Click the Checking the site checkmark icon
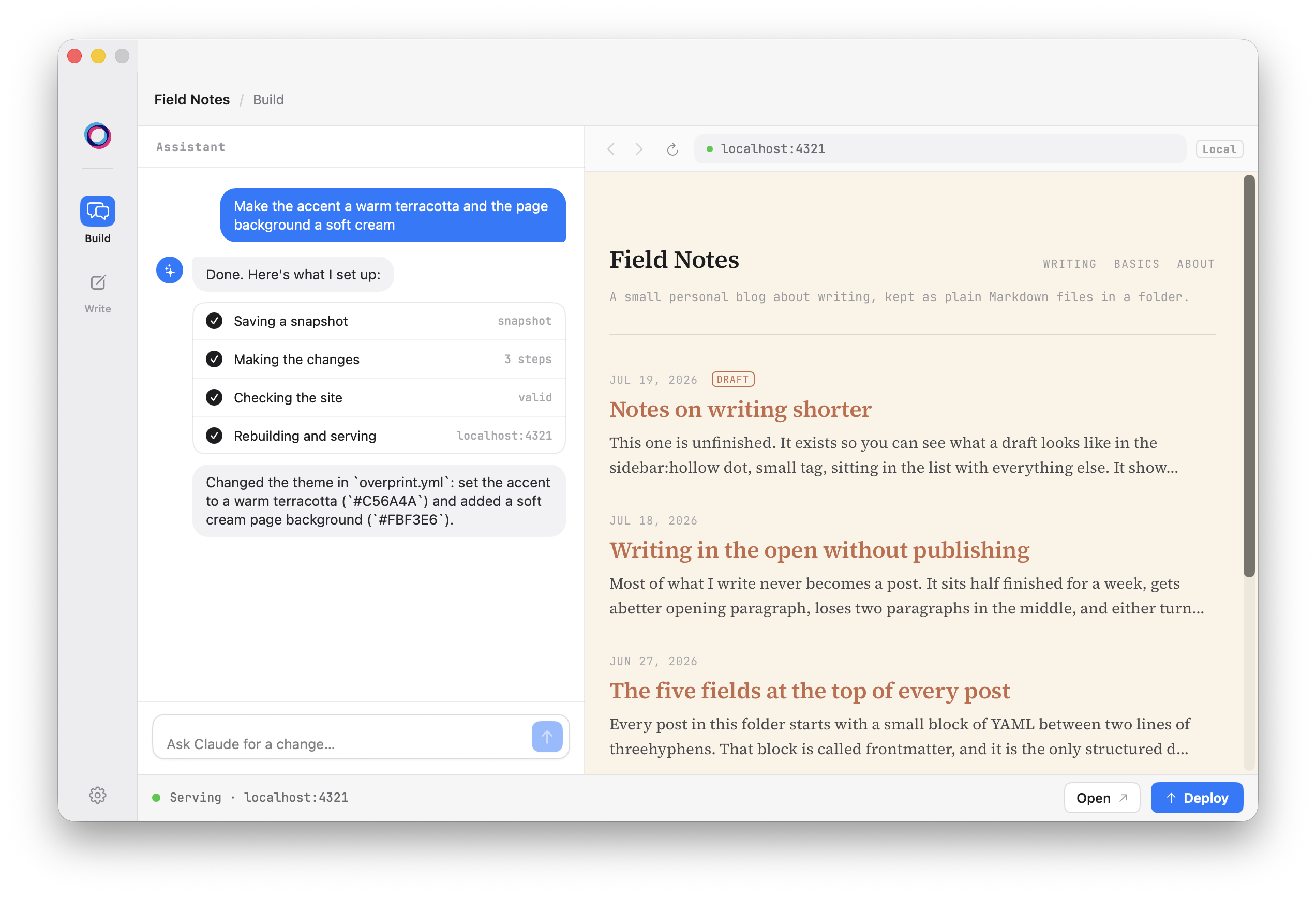1316x898 pixels. [214, 397]
